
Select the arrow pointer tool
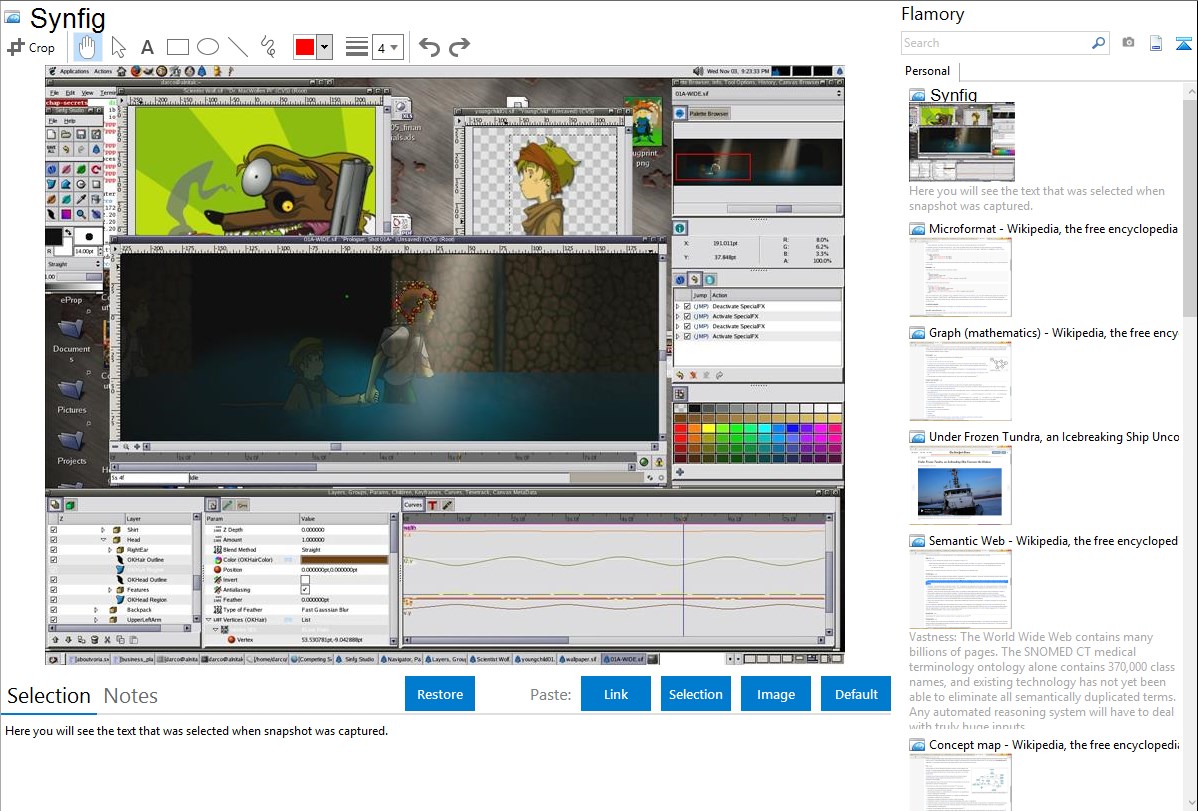[118, 47]
